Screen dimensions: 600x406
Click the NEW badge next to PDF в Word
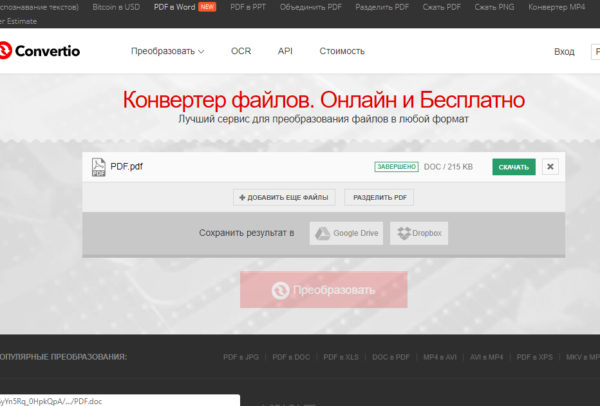click(x=207, y=7)
